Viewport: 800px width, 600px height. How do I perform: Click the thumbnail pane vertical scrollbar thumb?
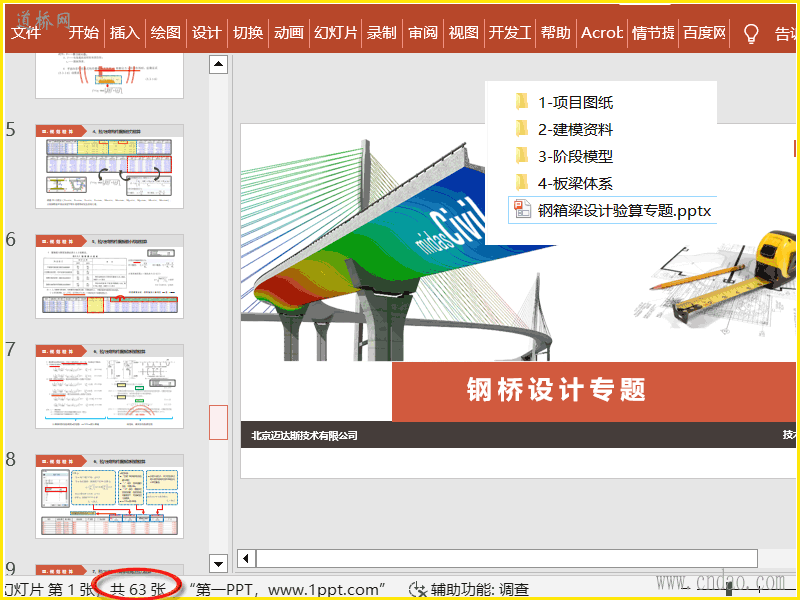[218, 422]
